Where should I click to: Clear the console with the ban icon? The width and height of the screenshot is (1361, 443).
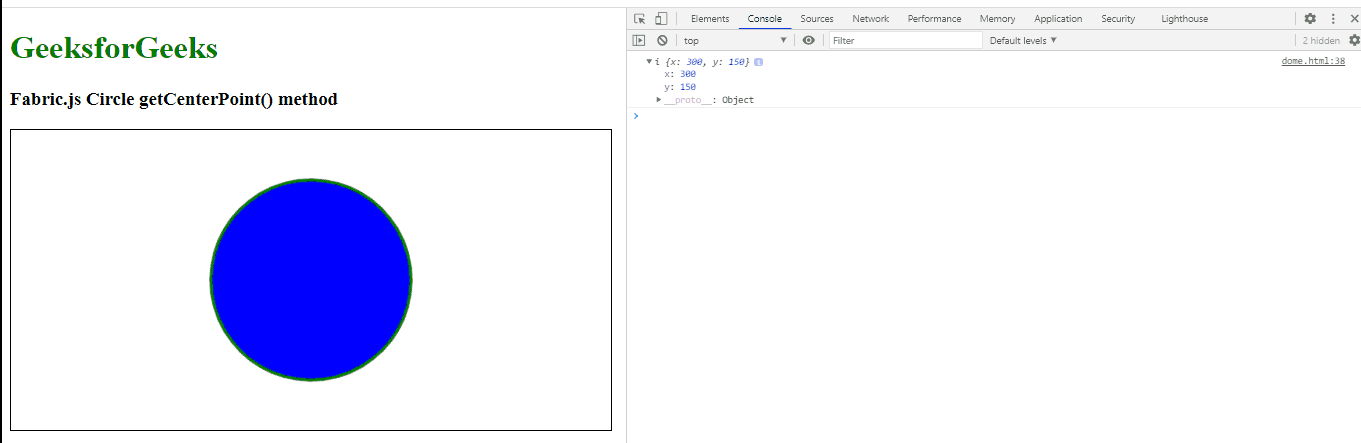[662, 40]
